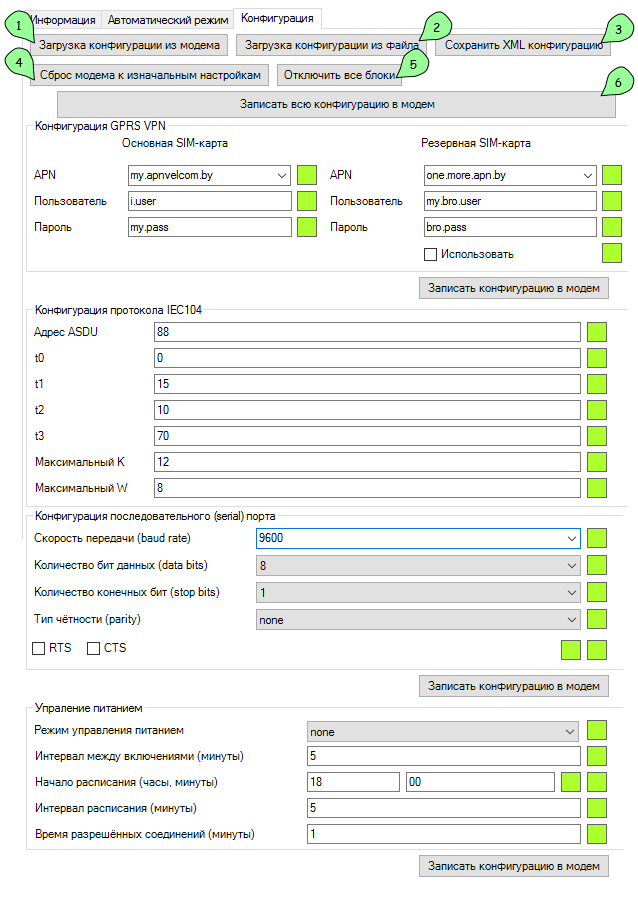Click the t1 input field
638x918 pixels.
[x=367, y=384]
